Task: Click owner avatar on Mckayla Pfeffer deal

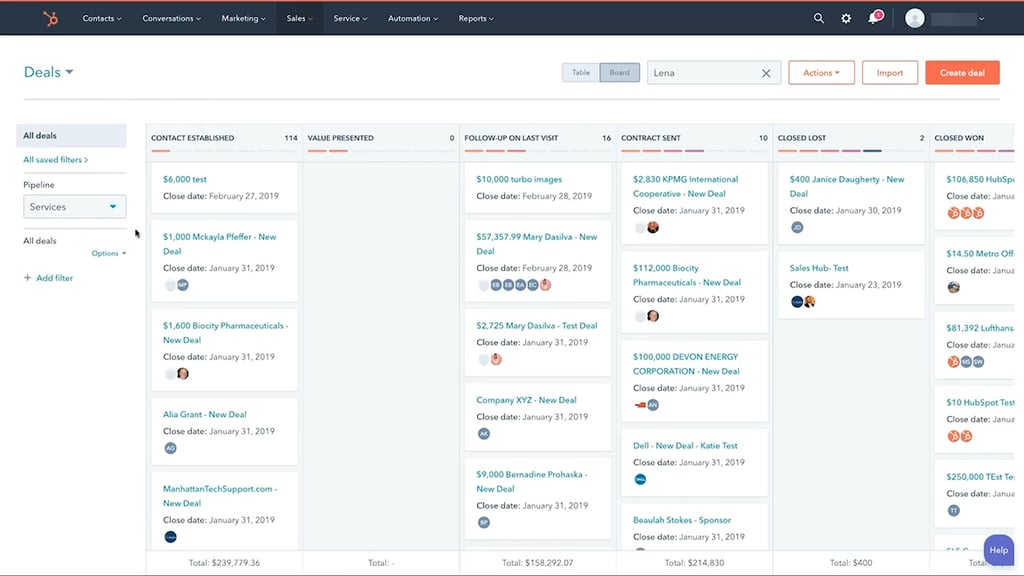Action: (x=183, y=285)
